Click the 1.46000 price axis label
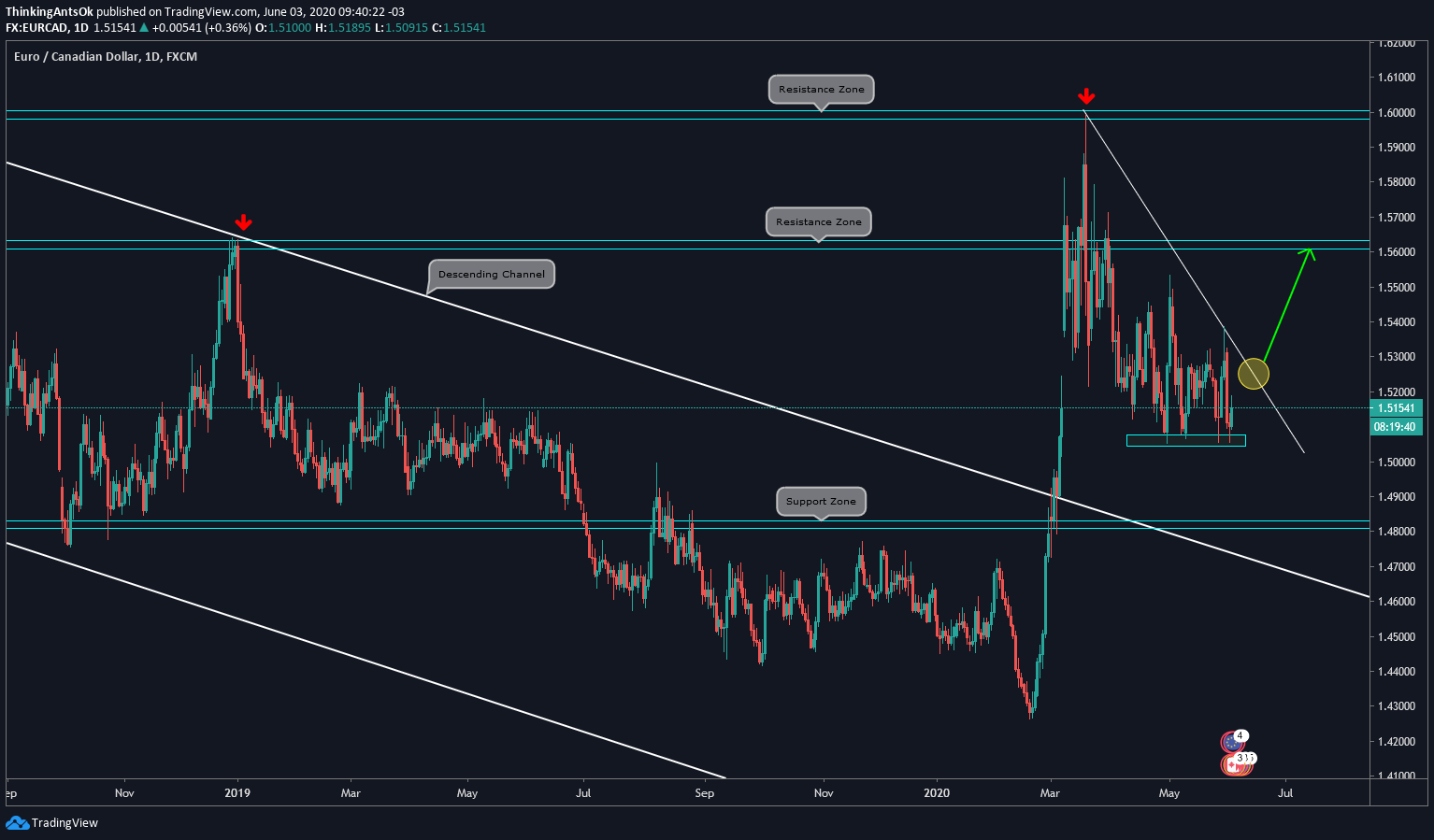This screenshot has width=1434, height=840. coord(1396,602)
